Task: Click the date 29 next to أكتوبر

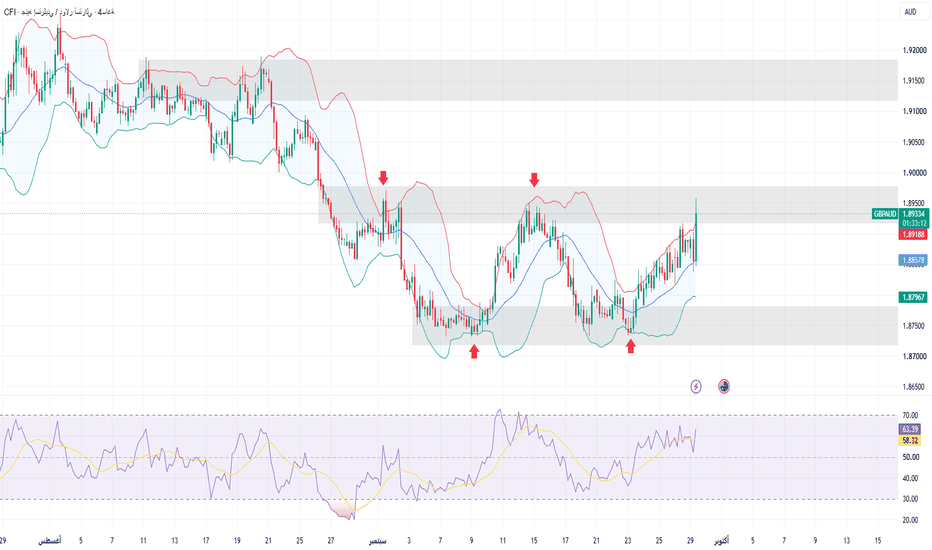Action: 690,541
